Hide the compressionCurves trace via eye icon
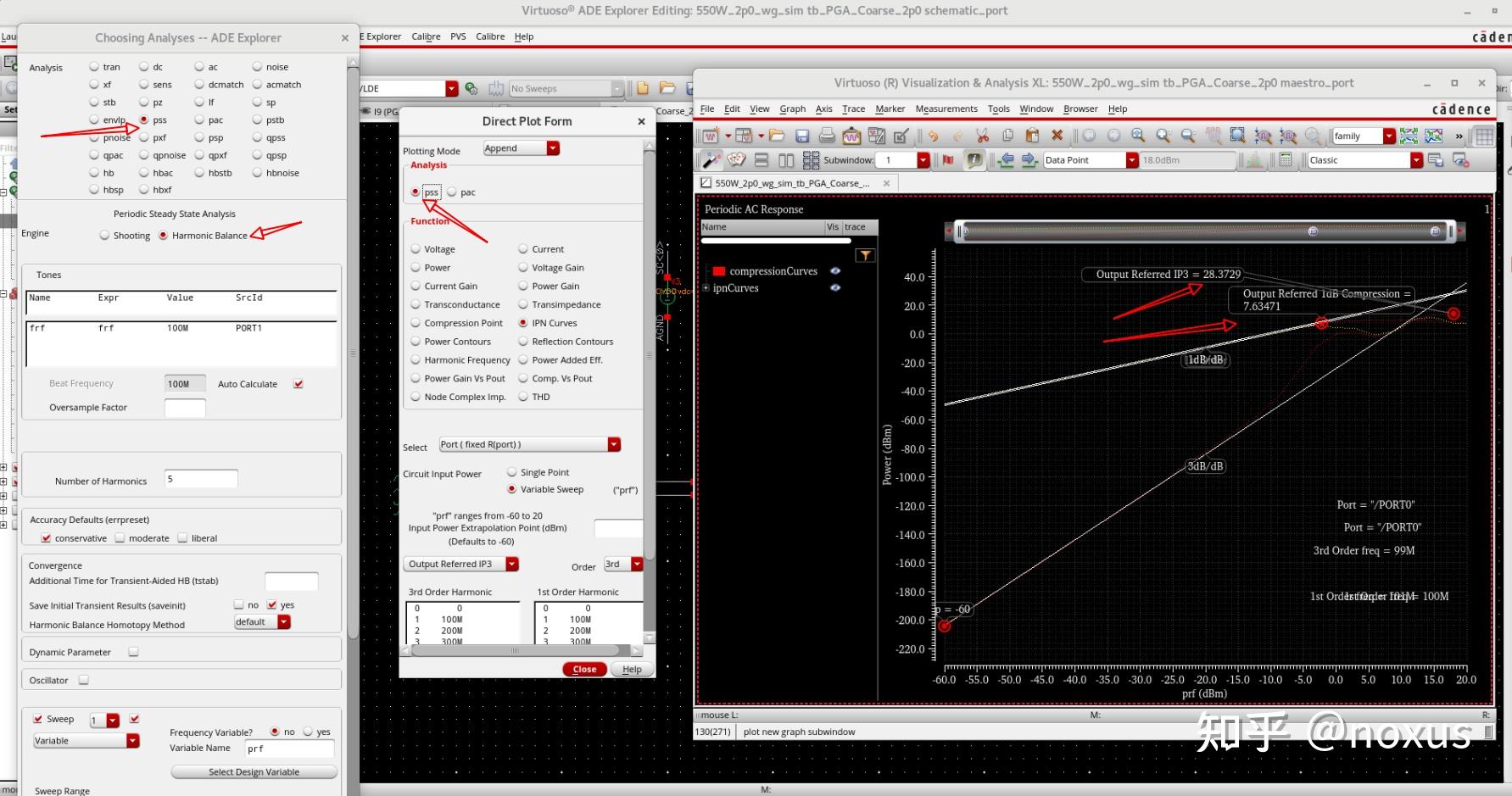1512x796 pixels. pyautogui.click(x=835, y=271)
